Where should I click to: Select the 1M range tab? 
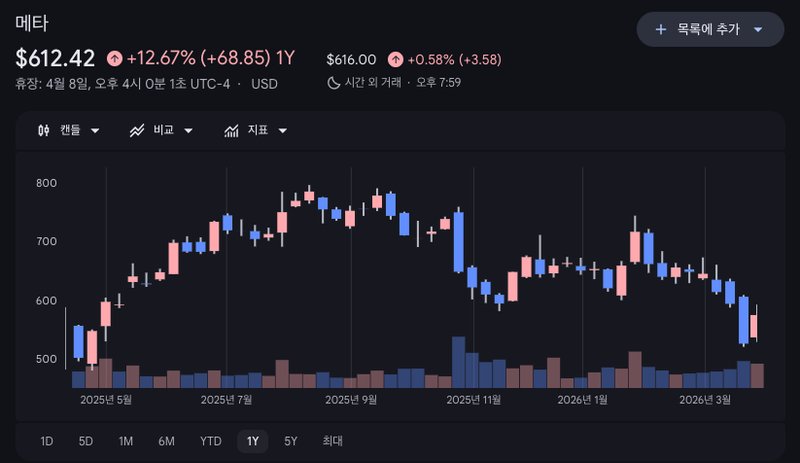coord(125,441)
